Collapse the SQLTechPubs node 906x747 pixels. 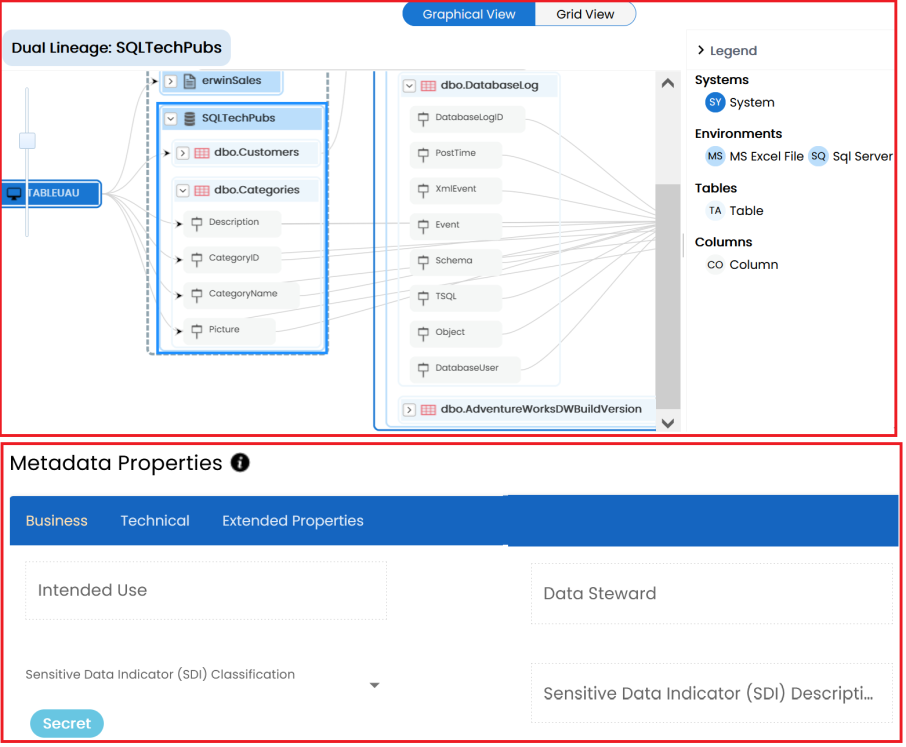(170, 119)
